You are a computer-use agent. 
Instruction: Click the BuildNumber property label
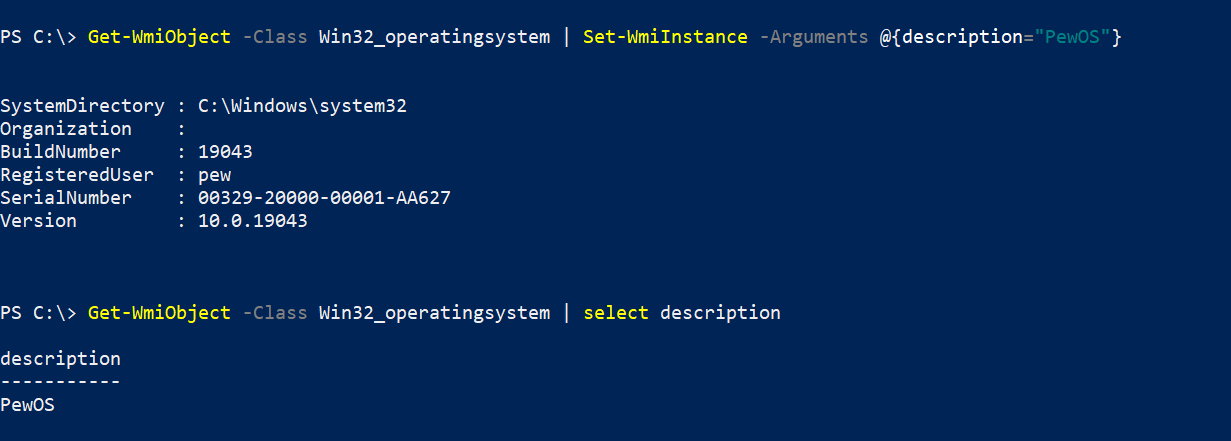tap(60, 152)
